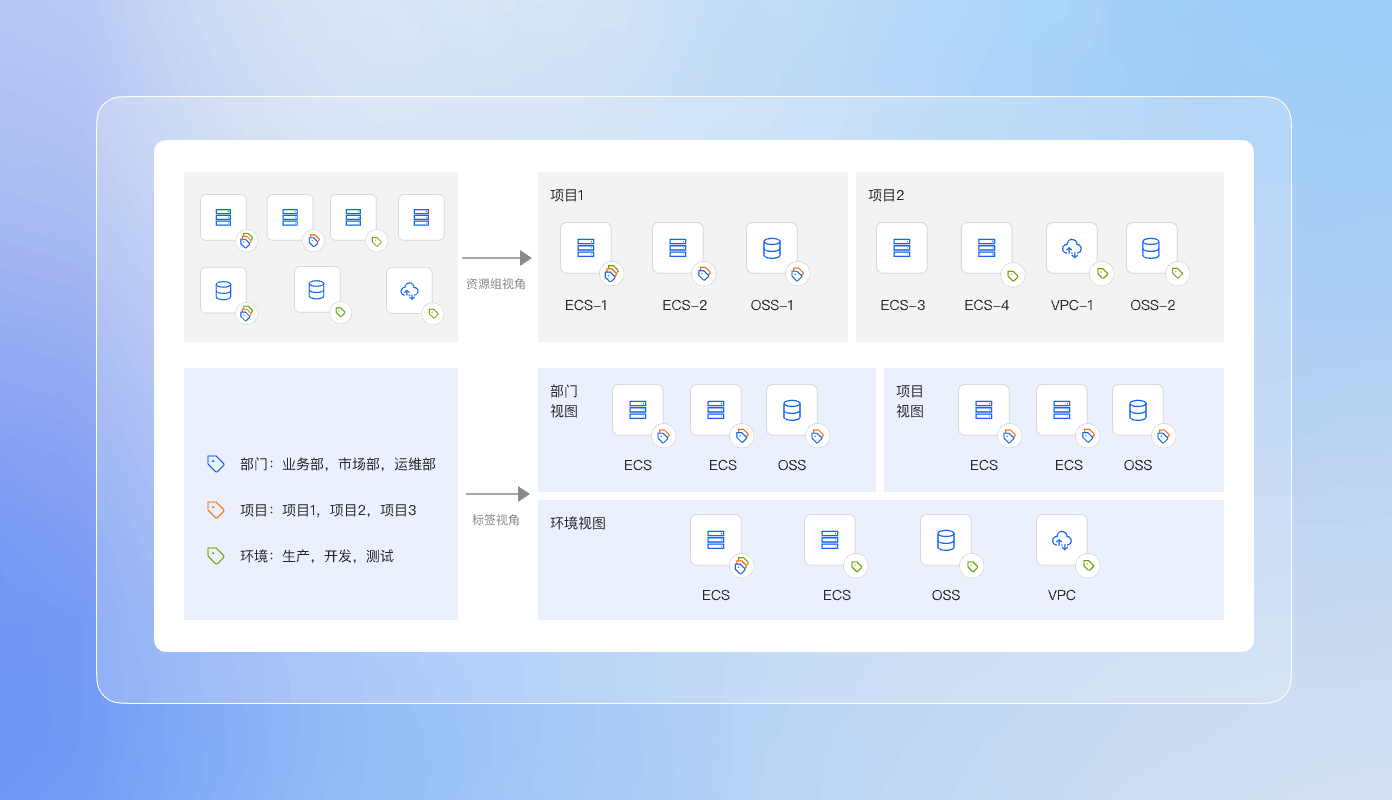
Task: Click the top-left pool server icon with three-color tag
Action: (223, 217)
